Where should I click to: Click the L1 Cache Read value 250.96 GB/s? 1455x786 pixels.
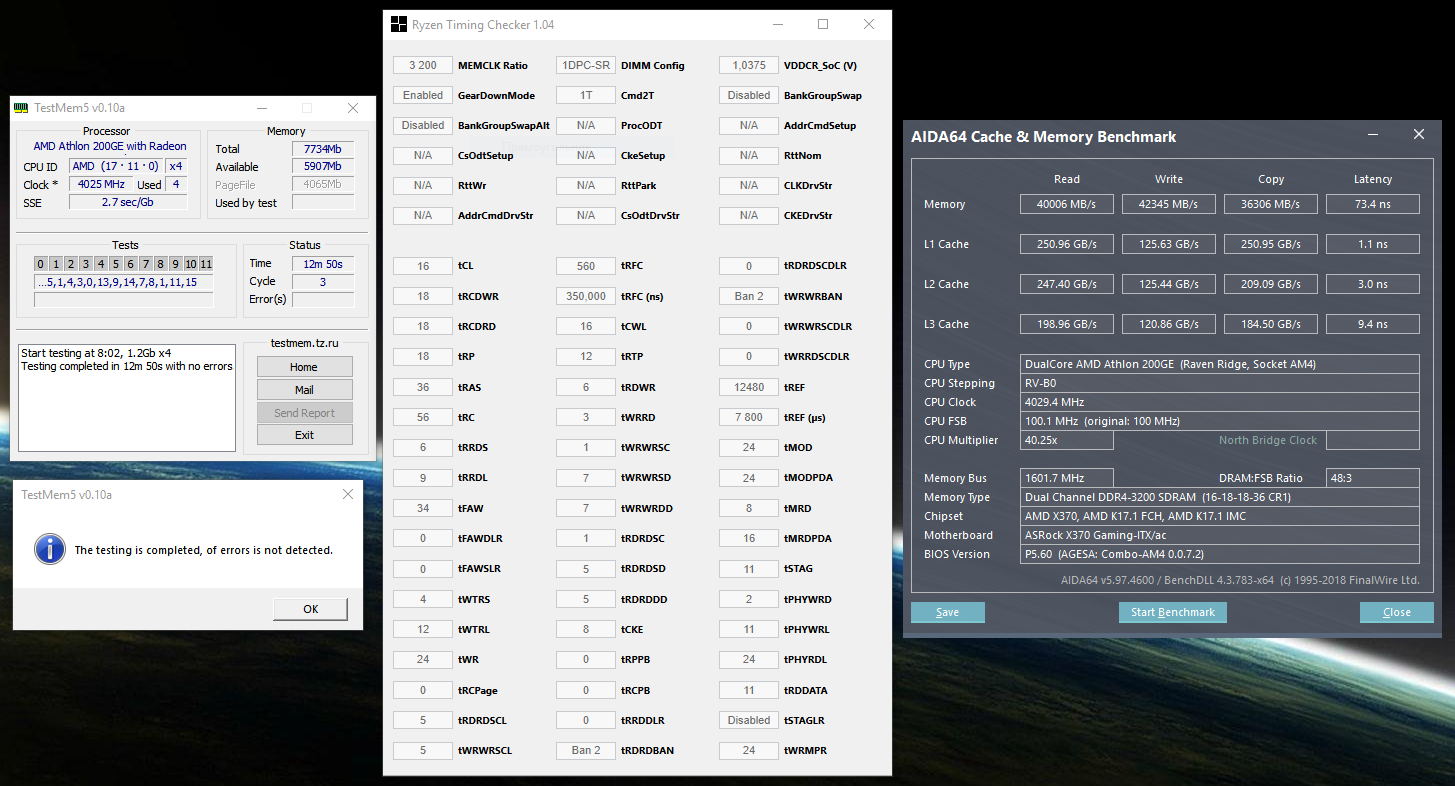pyautogui.click(x=1067, y=244)
